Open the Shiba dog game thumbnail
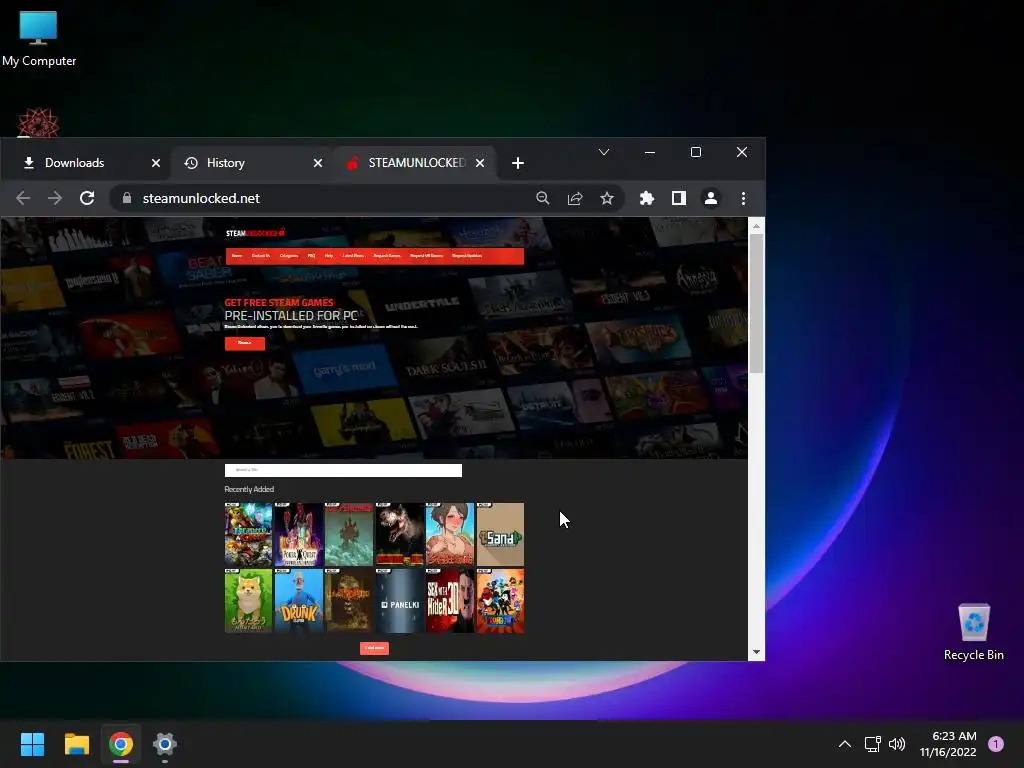The height and width of the screenshot is (768, 1024). coord(248,601)
